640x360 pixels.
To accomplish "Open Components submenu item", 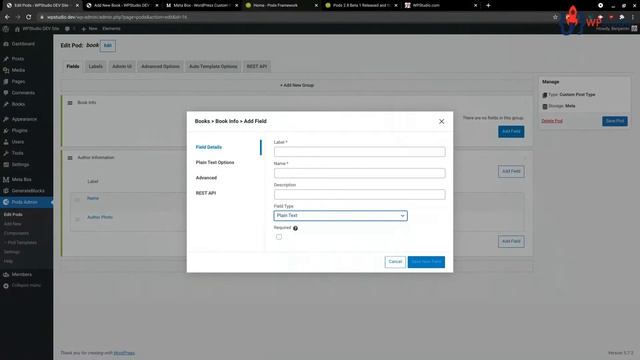I will [16, 233].
